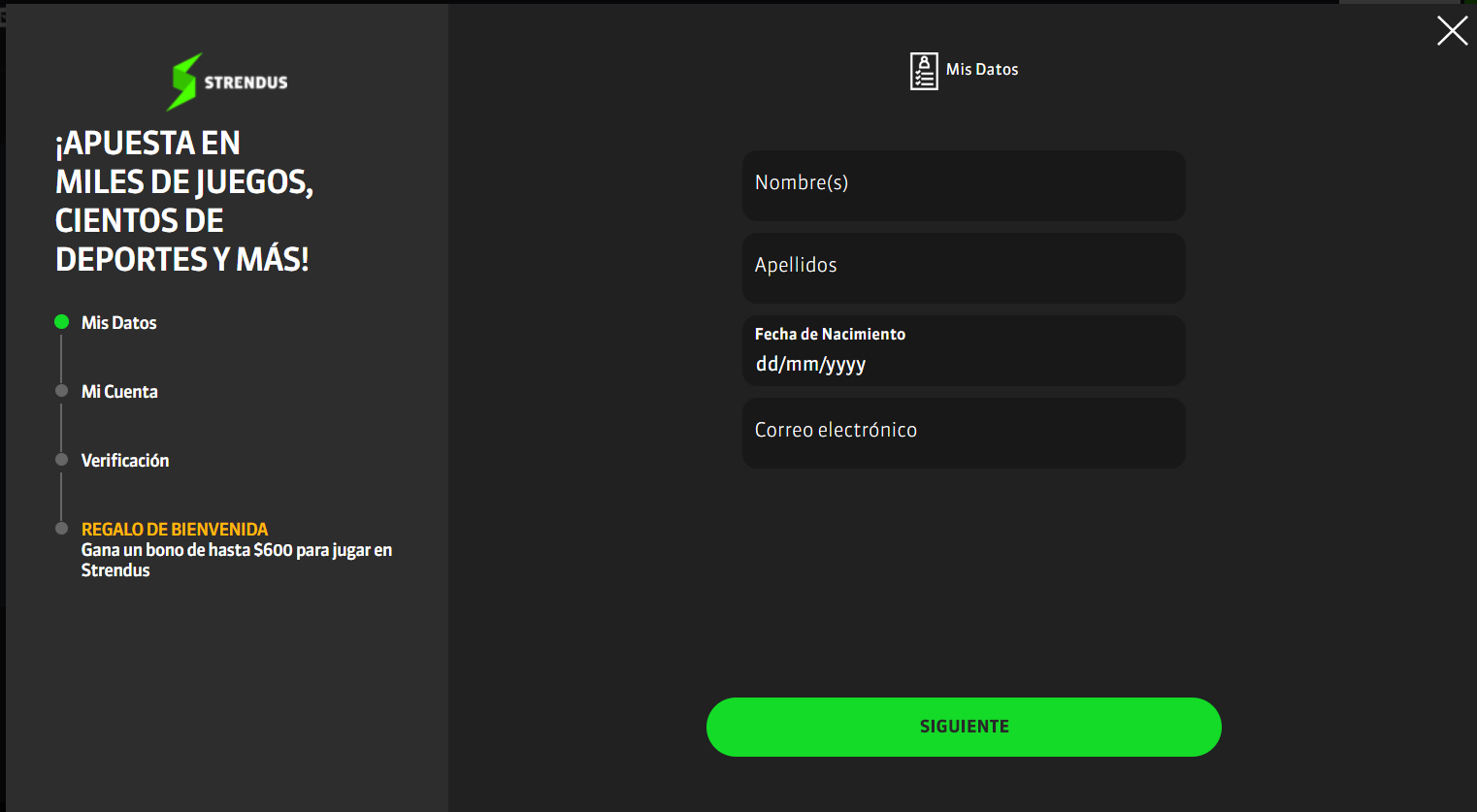Click the '¡APUESTA EN MILES DE JUEGOS' headline
Screen dimensions: 1477x812
[184, 201]
